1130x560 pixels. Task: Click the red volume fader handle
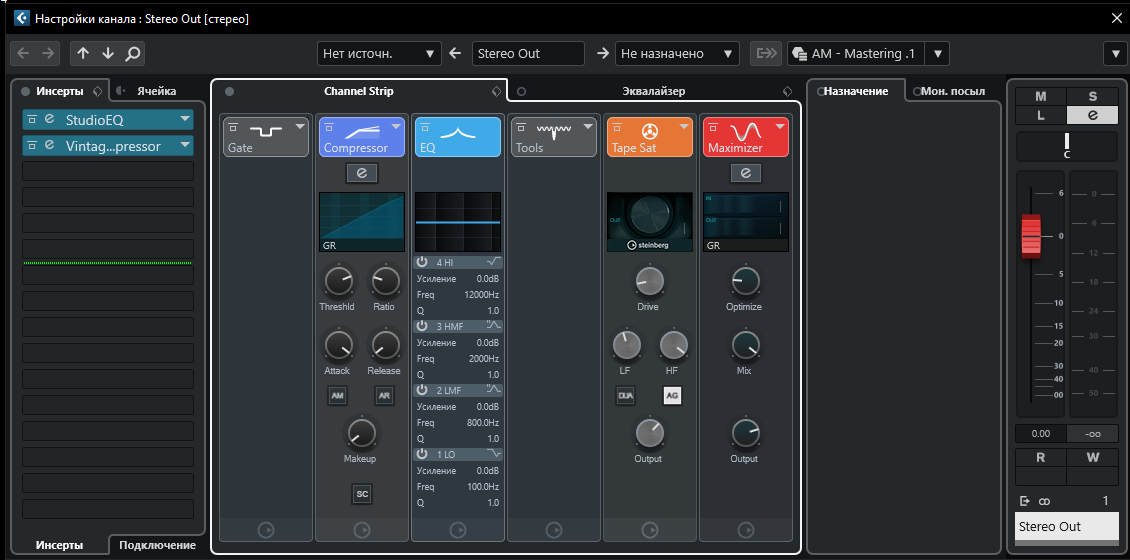click(x=1031, y=236)
